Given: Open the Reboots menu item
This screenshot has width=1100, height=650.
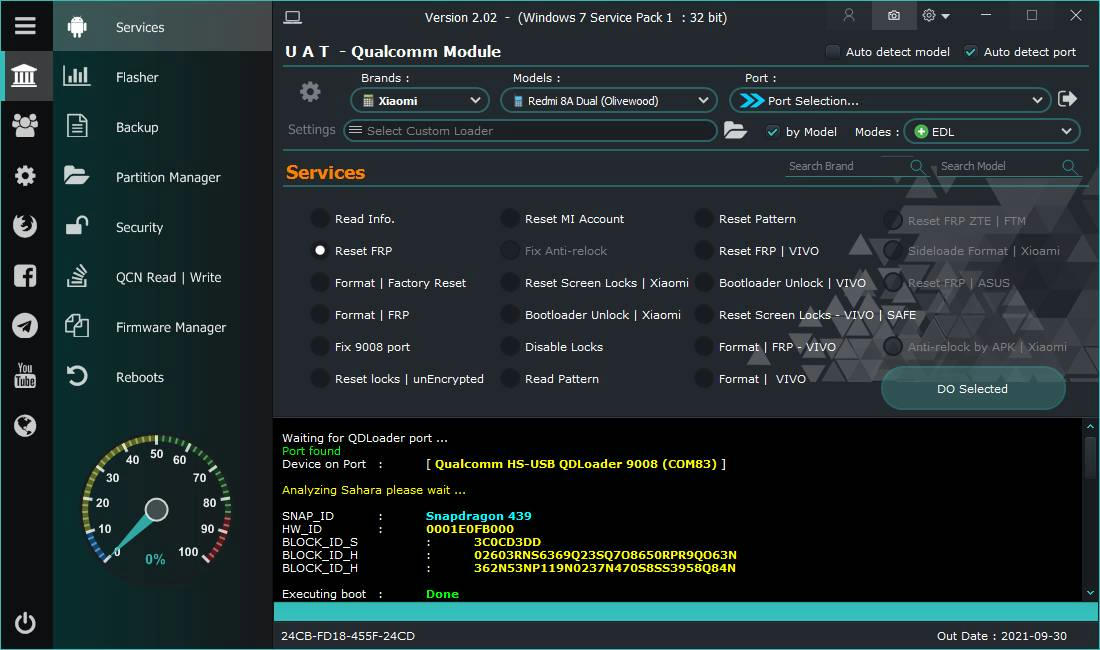Looking at the screenshot, I should coord(163,377).
